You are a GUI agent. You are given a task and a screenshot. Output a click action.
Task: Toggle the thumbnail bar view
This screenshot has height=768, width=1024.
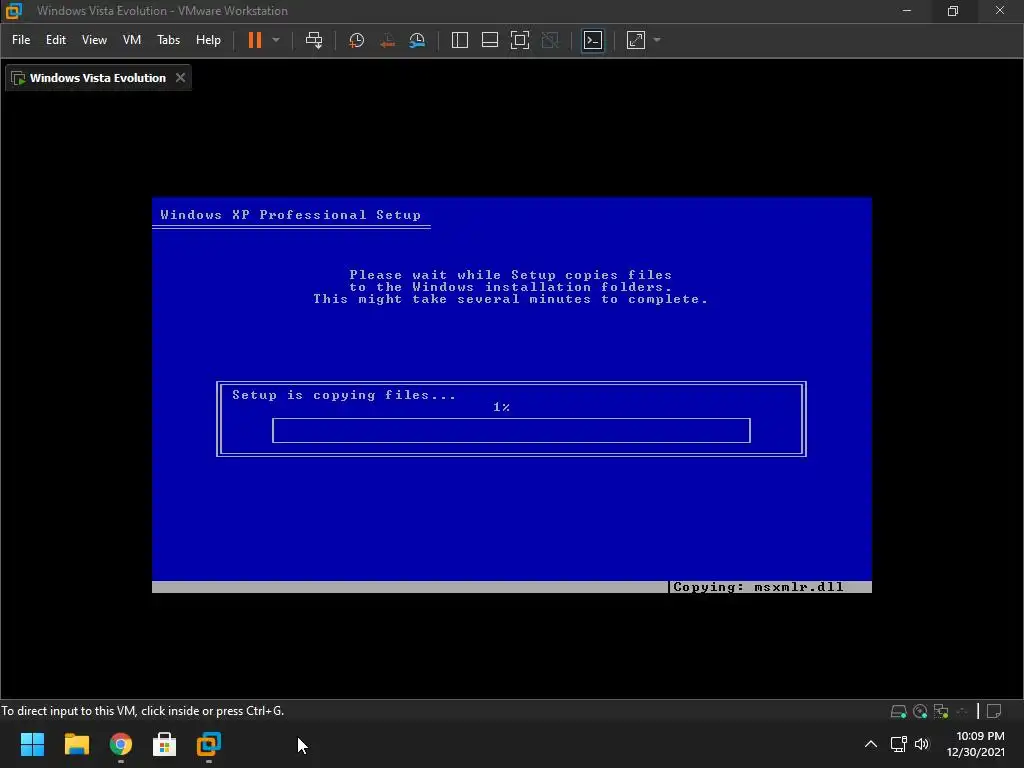coord(490,40)
